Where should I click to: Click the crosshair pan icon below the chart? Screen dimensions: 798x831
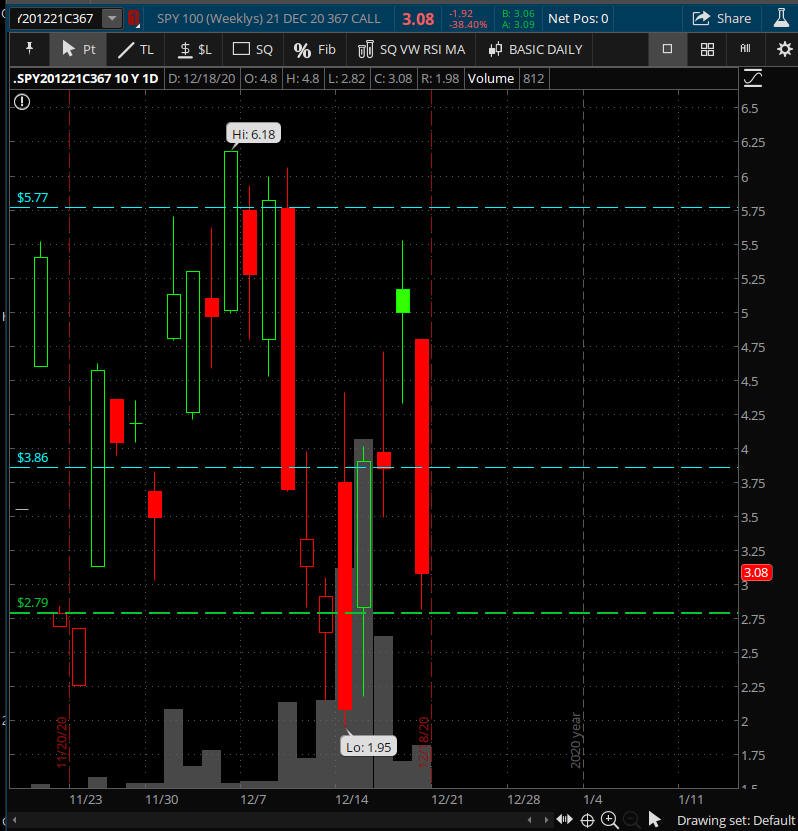[587, 820]
